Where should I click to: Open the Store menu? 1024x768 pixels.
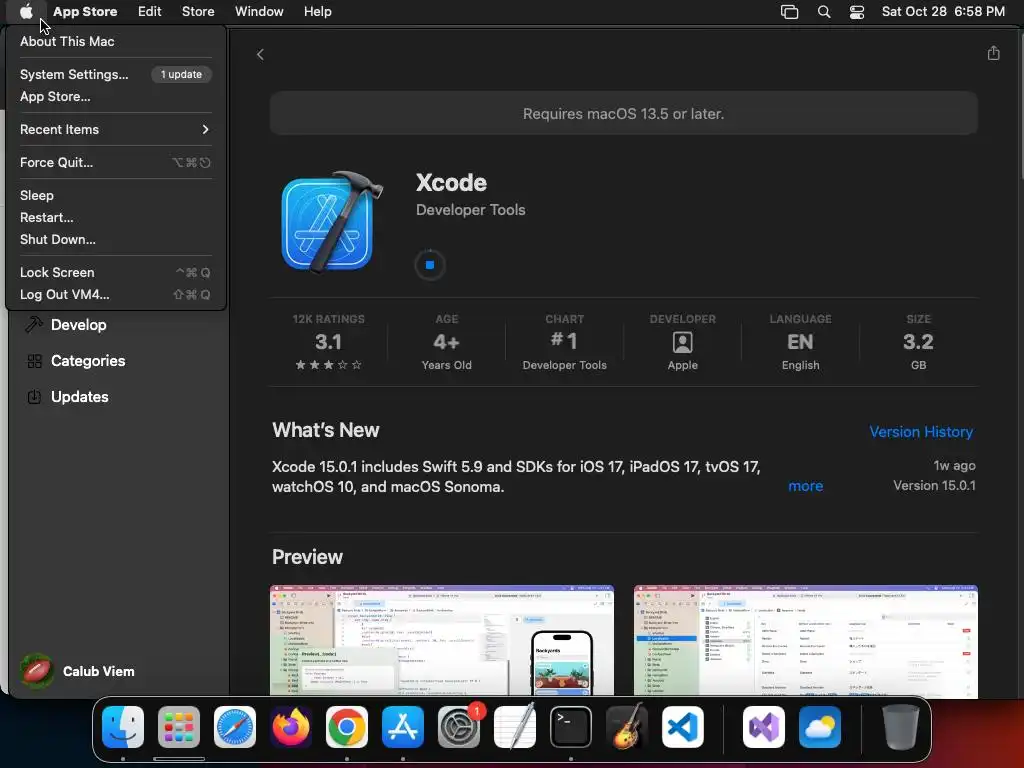(x=198, y=11)
